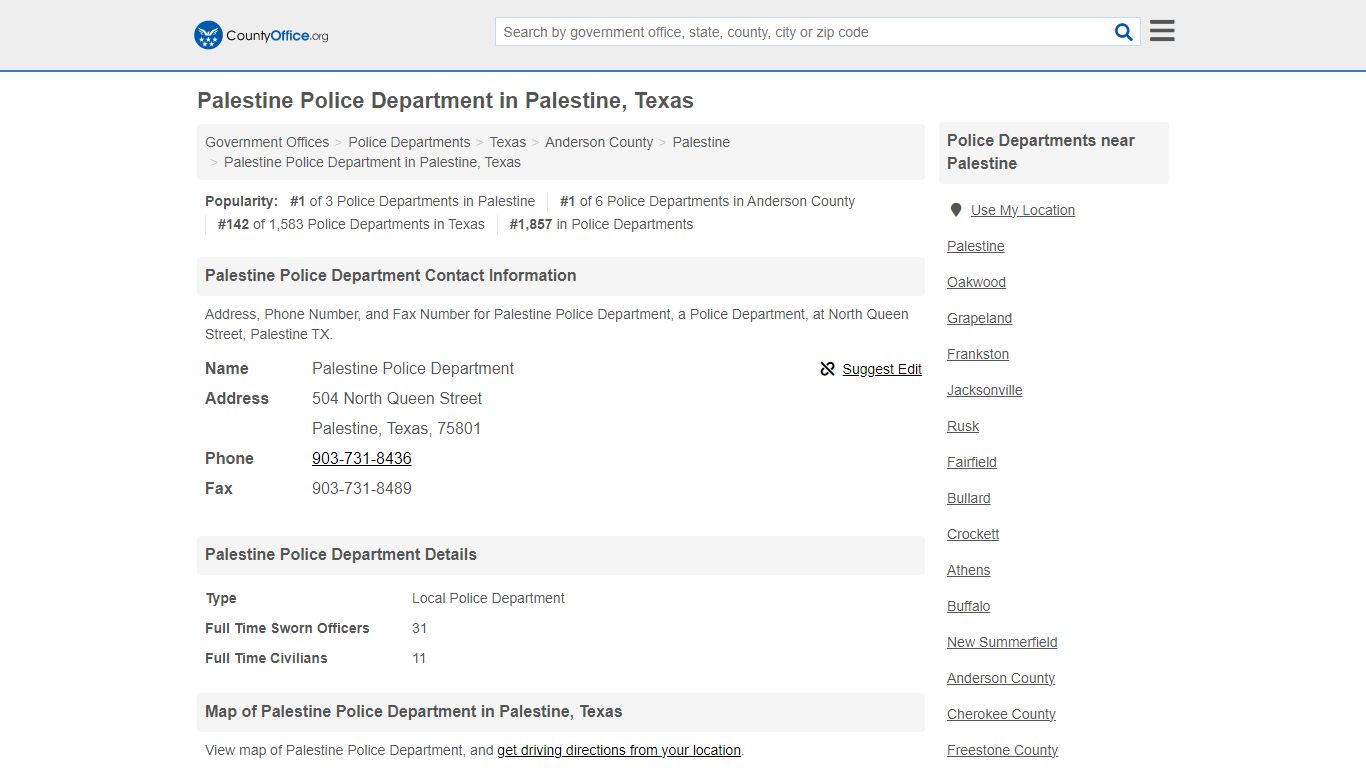Open the CountyOffice.org home logo
This screenshot has height=768, width=1366.
[x=261, y=35]
